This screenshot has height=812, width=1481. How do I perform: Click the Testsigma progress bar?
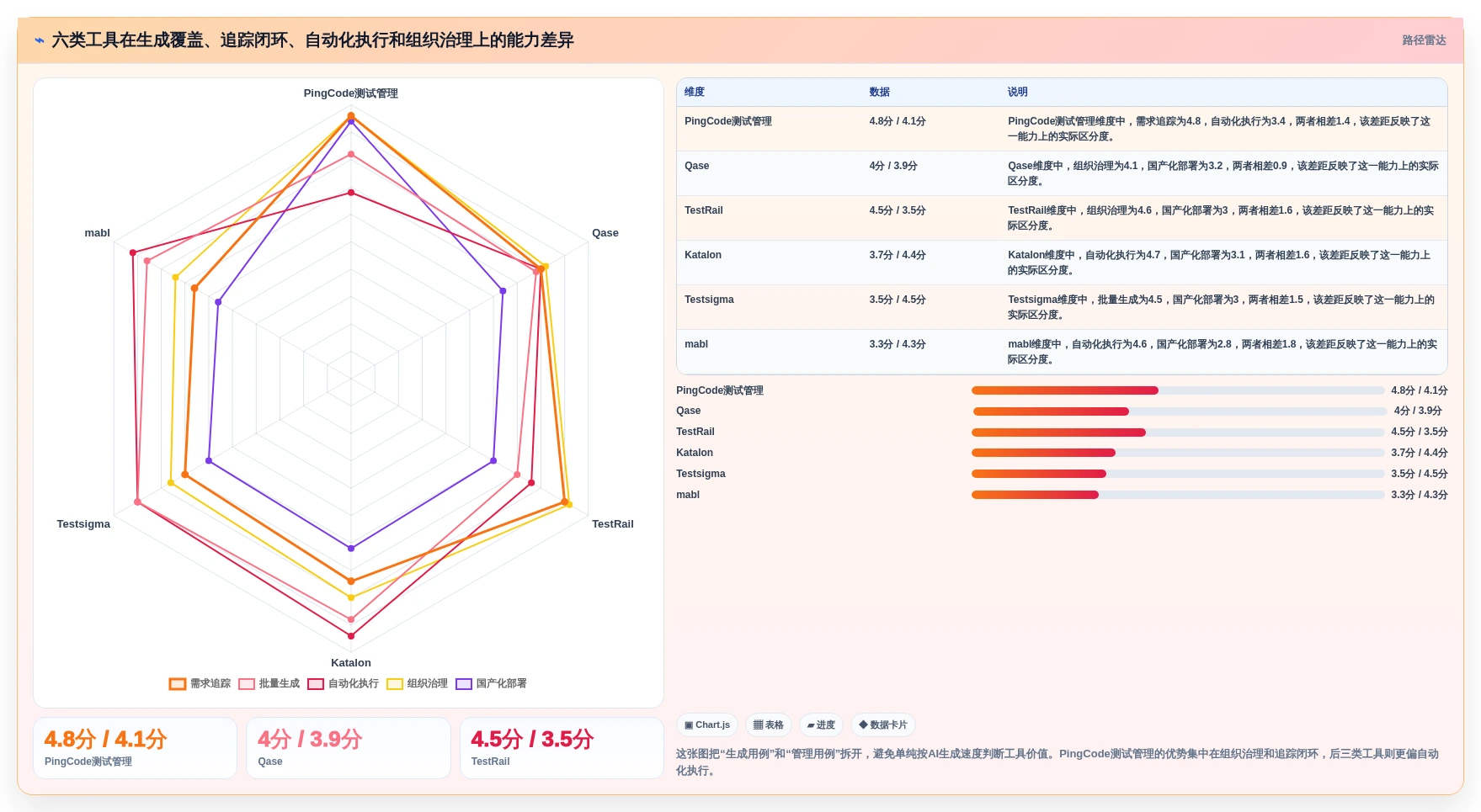1178,474
